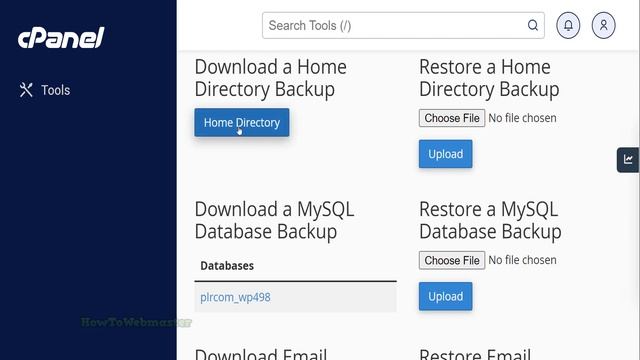The height and width of the screenshot is (360, 640).
Task: Download the plrcom_wp498 database backup
Action: 235,297
